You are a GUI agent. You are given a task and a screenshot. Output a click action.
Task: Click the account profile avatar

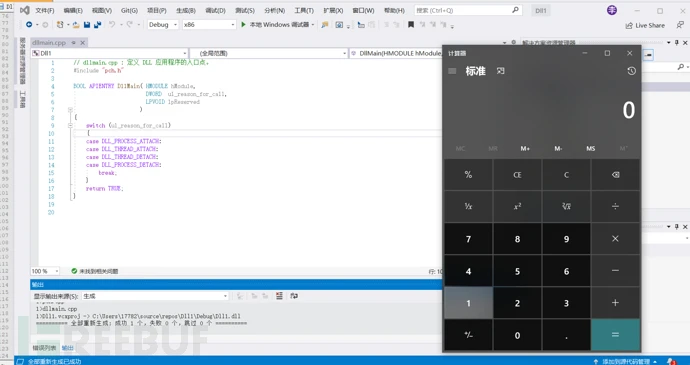[x=612, y=10]
